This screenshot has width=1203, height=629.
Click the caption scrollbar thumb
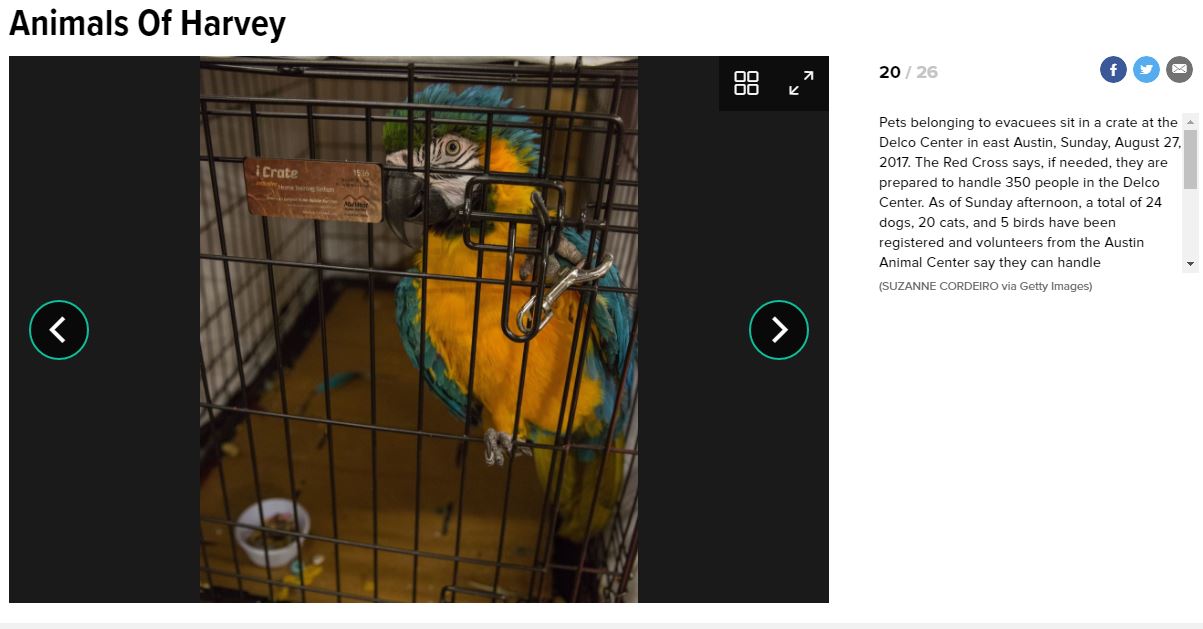click(1190, 159)
